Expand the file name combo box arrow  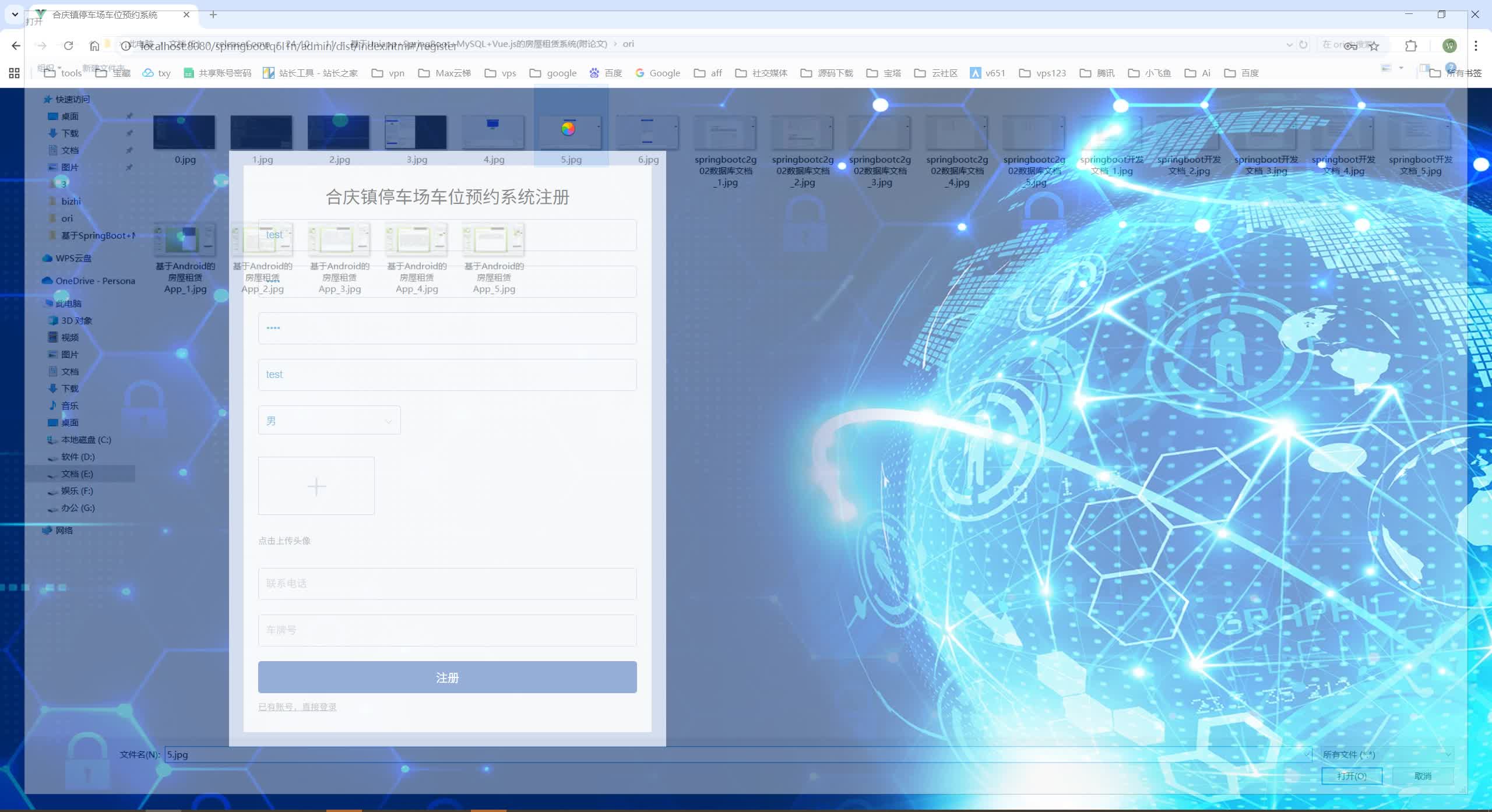[1306, 754]
